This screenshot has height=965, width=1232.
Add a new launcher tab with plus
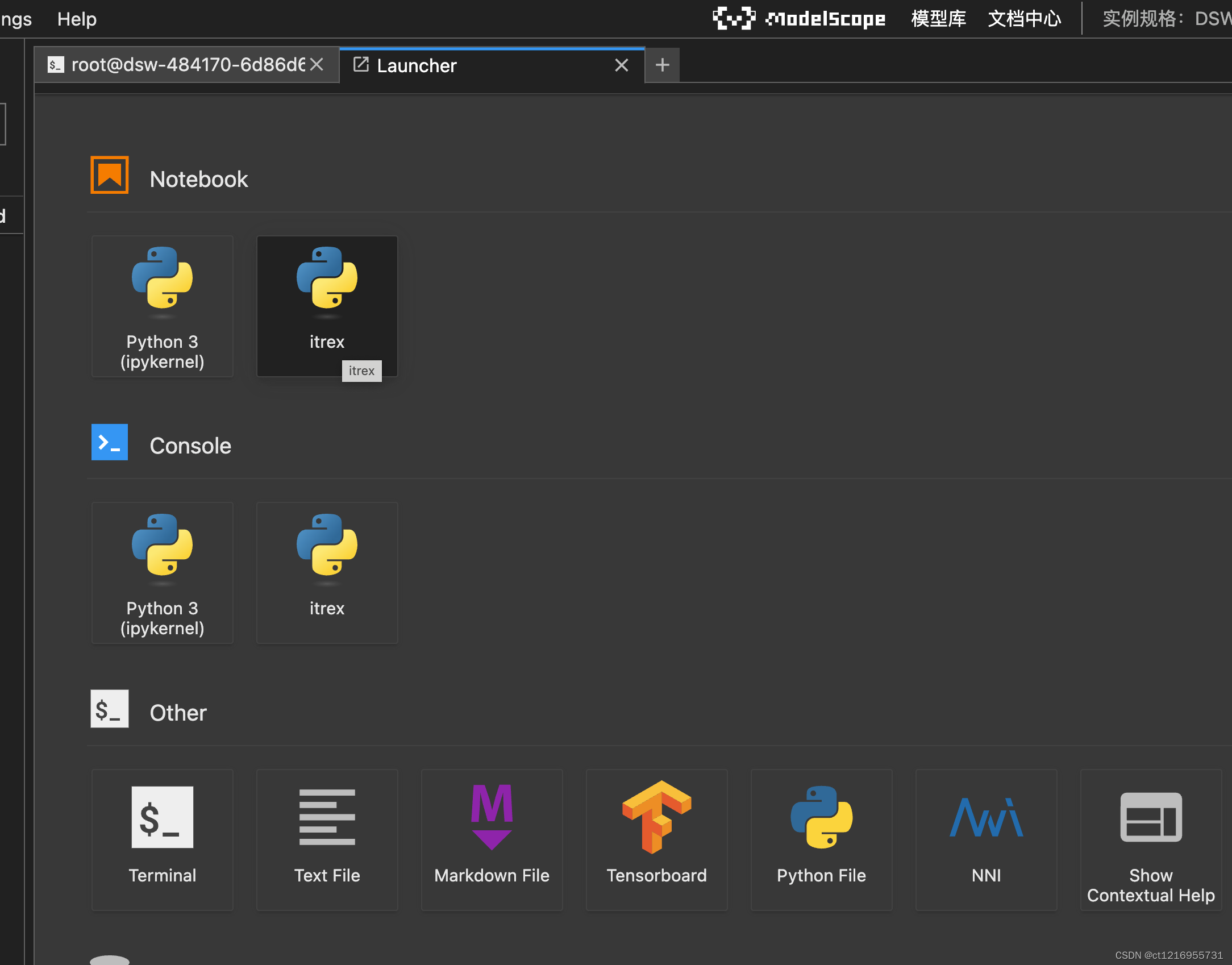coord(662,65)
